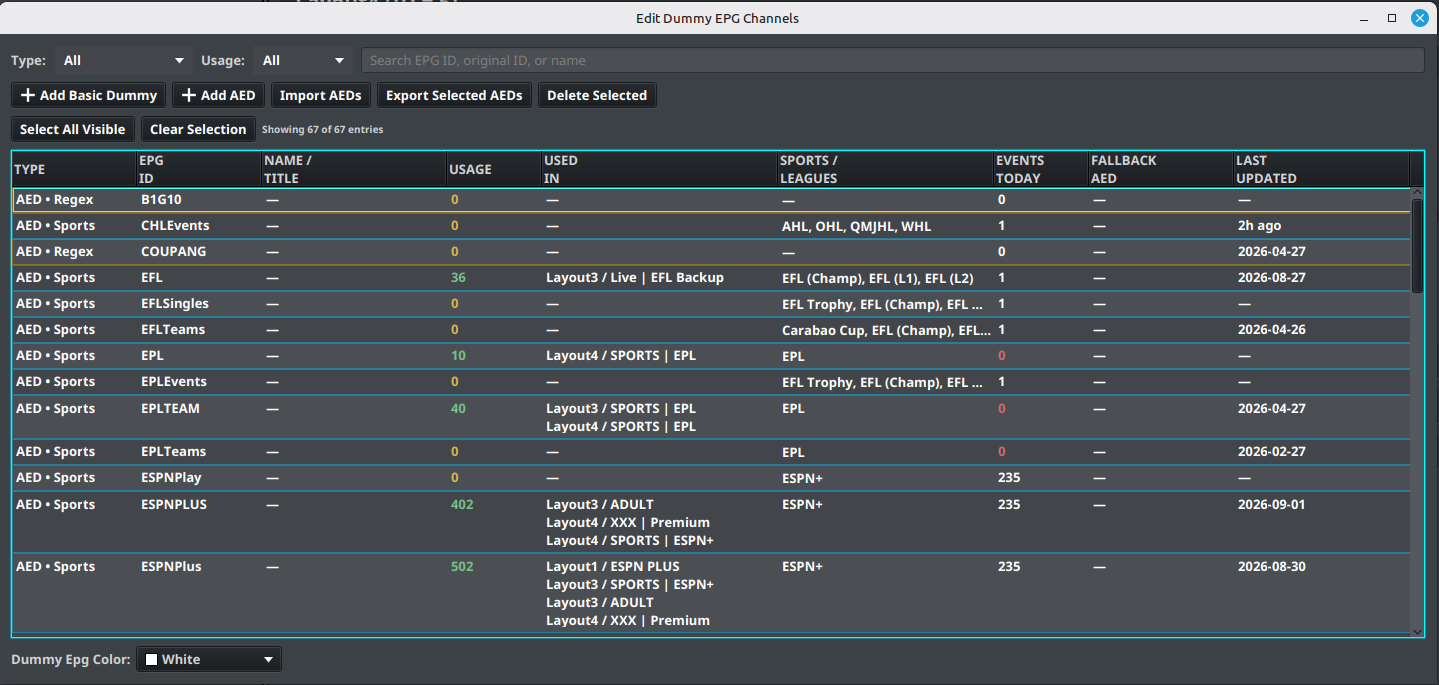The height and width of the screenshot is (685, 1439).
Task: Select the ESPNPLUS row
Action: point(711,522)
